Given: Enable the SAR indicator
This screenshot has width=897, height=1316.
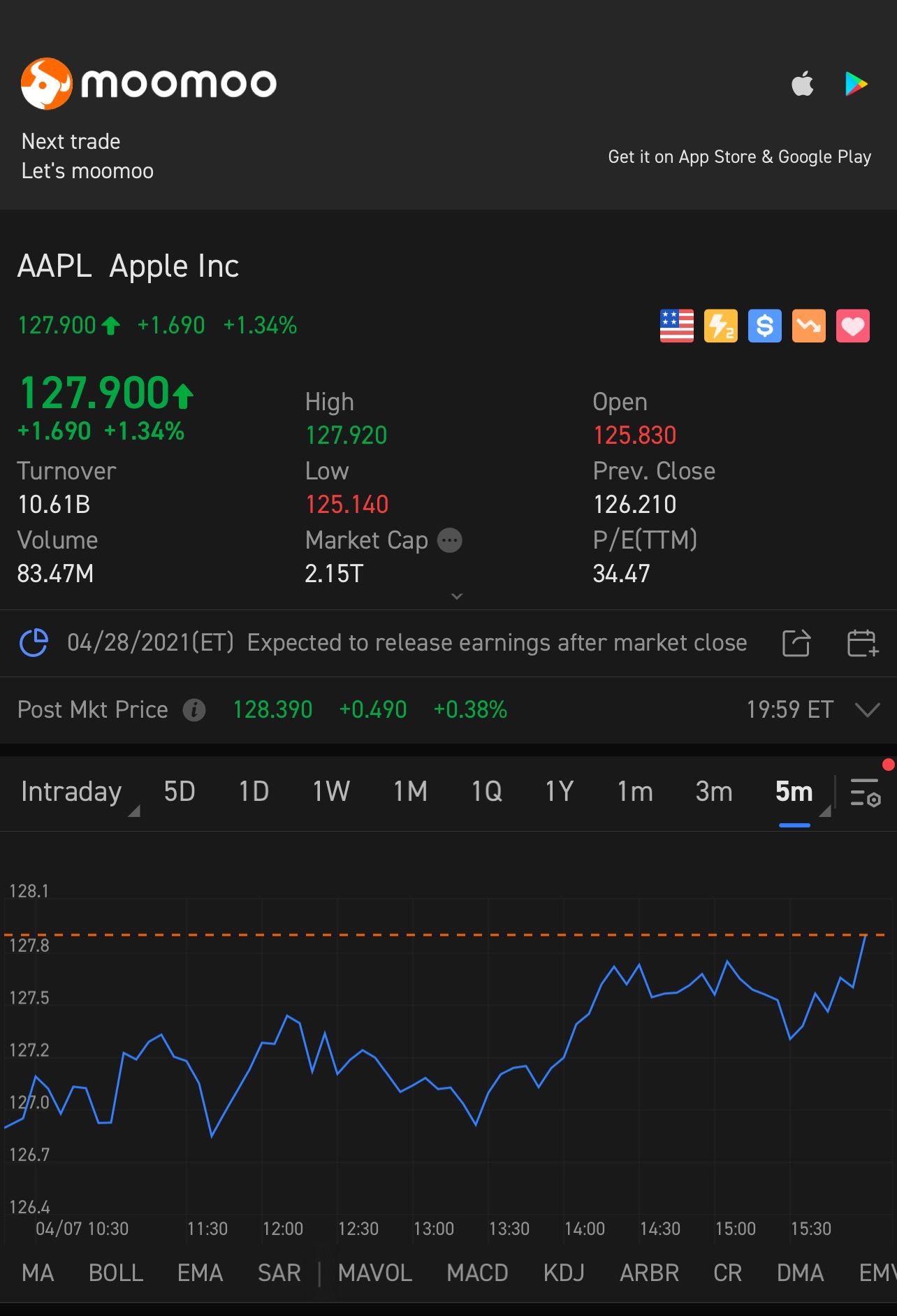Looking at the screenshot, I should (279, 1273).
